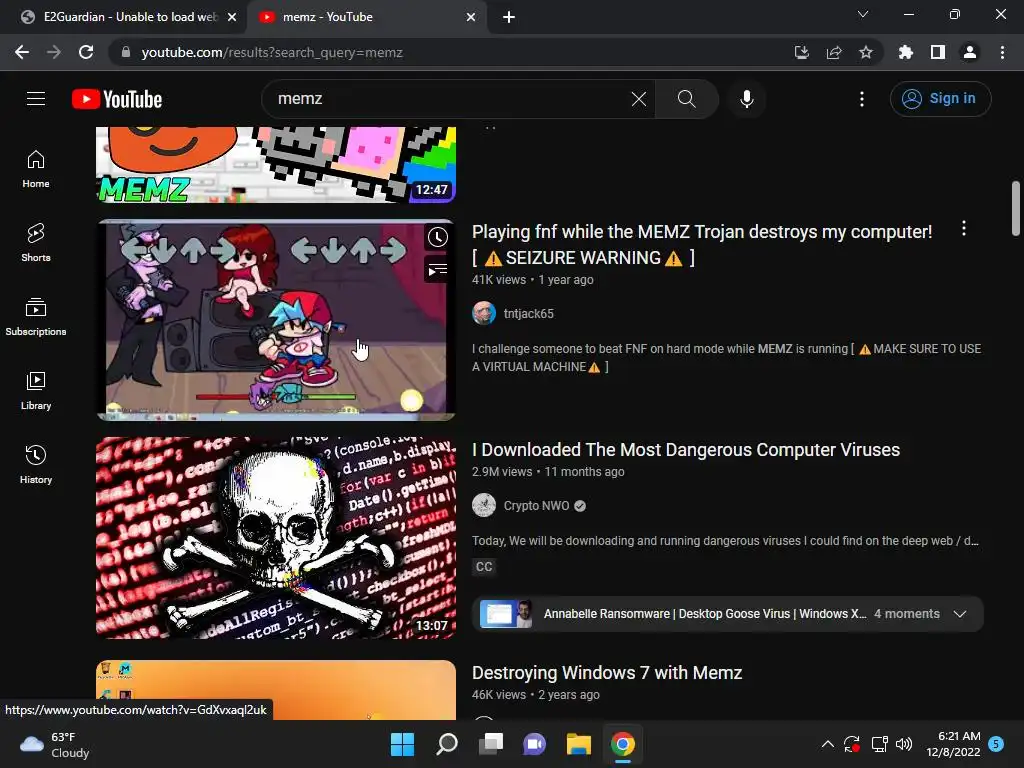Click the magnifier search button on YouTube
The width and height of the screenshot is (1024, 768).
coord(686,99)
